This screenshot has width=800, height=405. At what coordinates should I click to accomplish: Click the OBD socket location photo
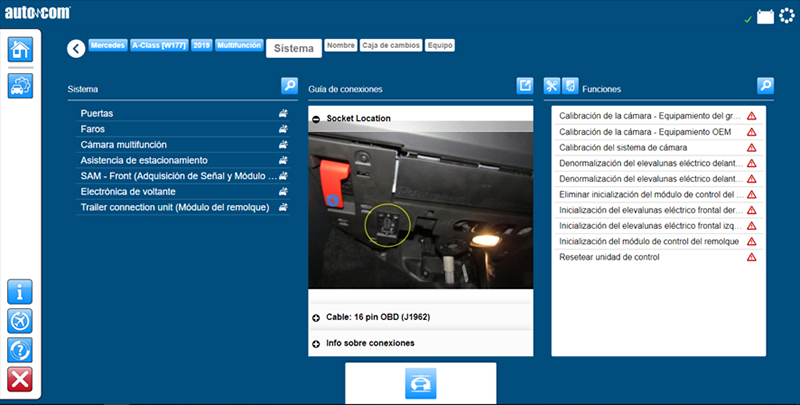click(421, 210)
